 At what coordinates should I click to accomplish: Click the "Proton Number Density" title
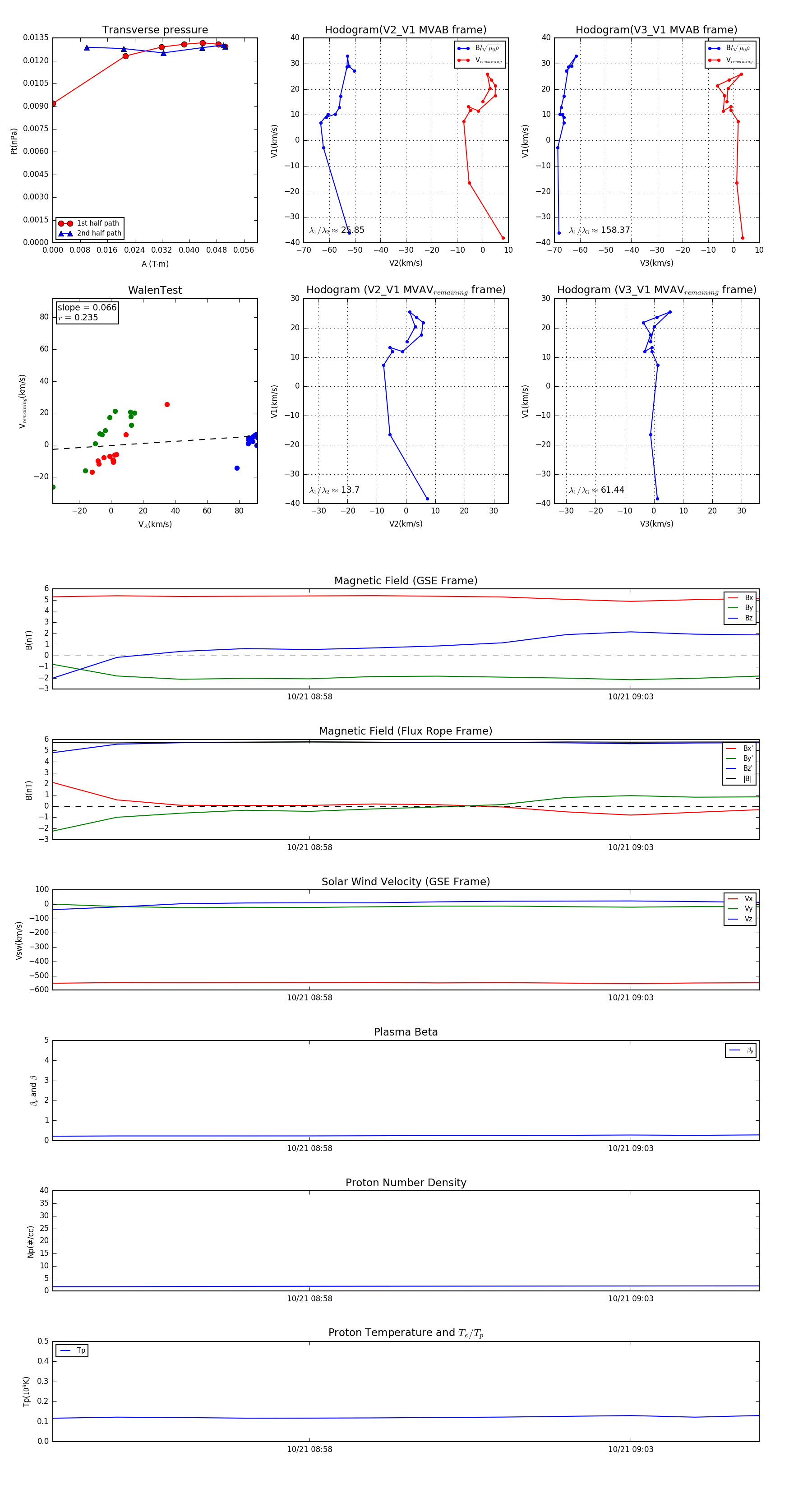tap(406, 1183)
